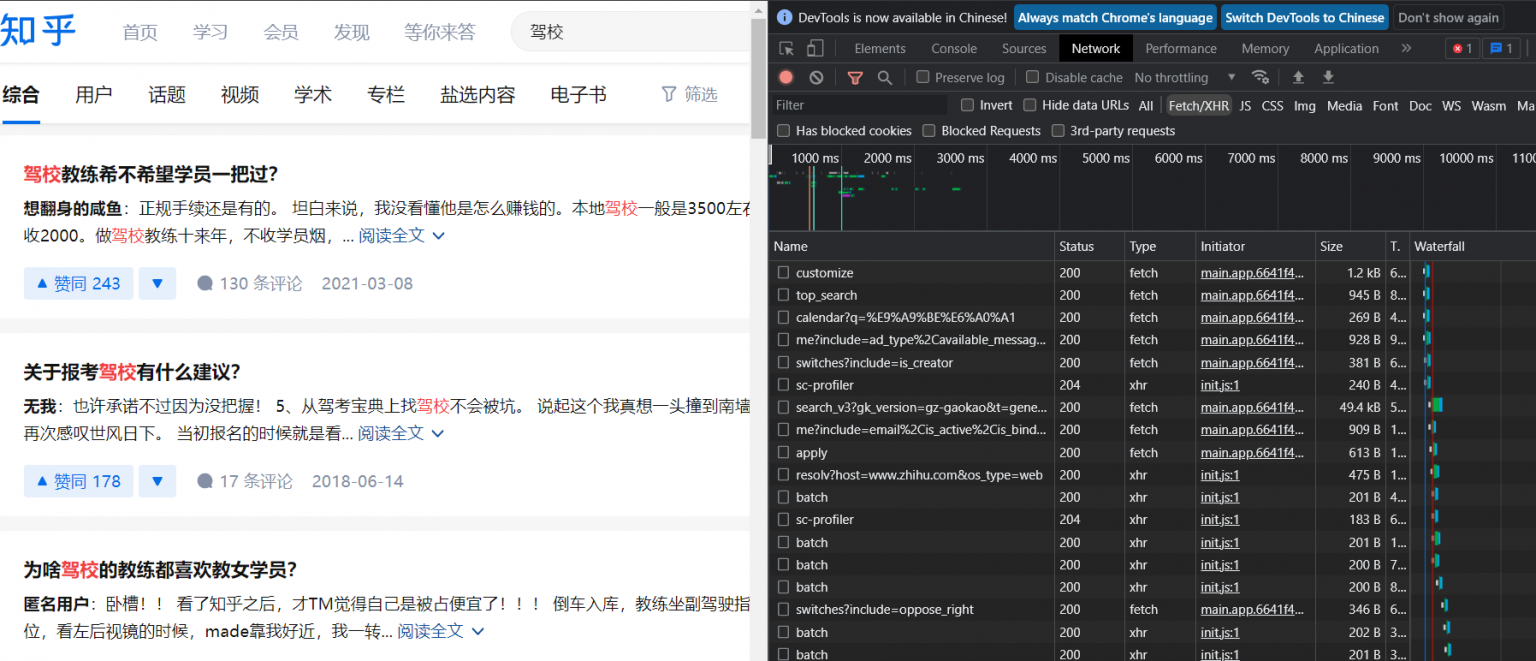Image resolution: width=1536 pixels, height=661 pixels.
Task: Stop recording network log (red circle)
Action: [786, 77]
